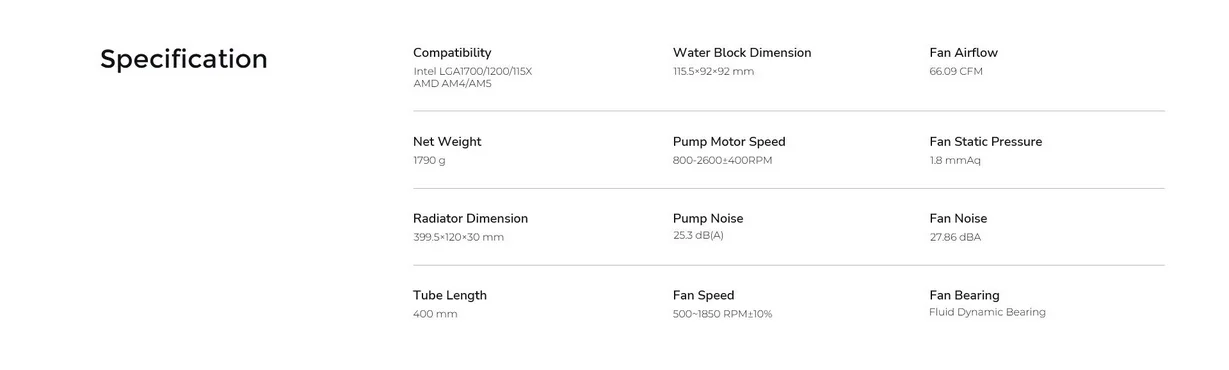This screenshot has width=1229, height=370.
Task: Click the Specification heading
Action: click(x=184, y=59)
